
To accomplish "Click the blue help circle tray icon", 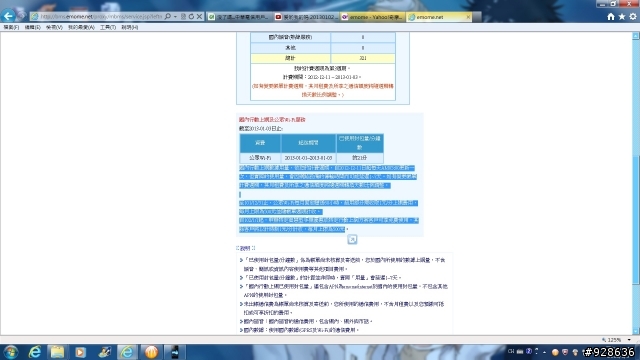I will 529,351.
